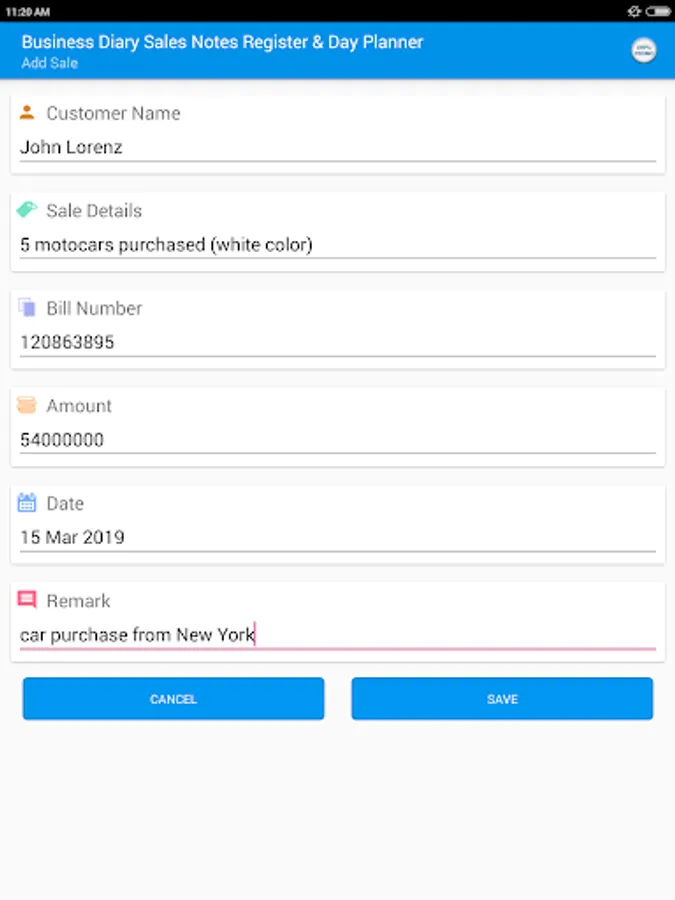Click the CANCEL button
This screenshot has width=675, height=900.
point(173,699)
